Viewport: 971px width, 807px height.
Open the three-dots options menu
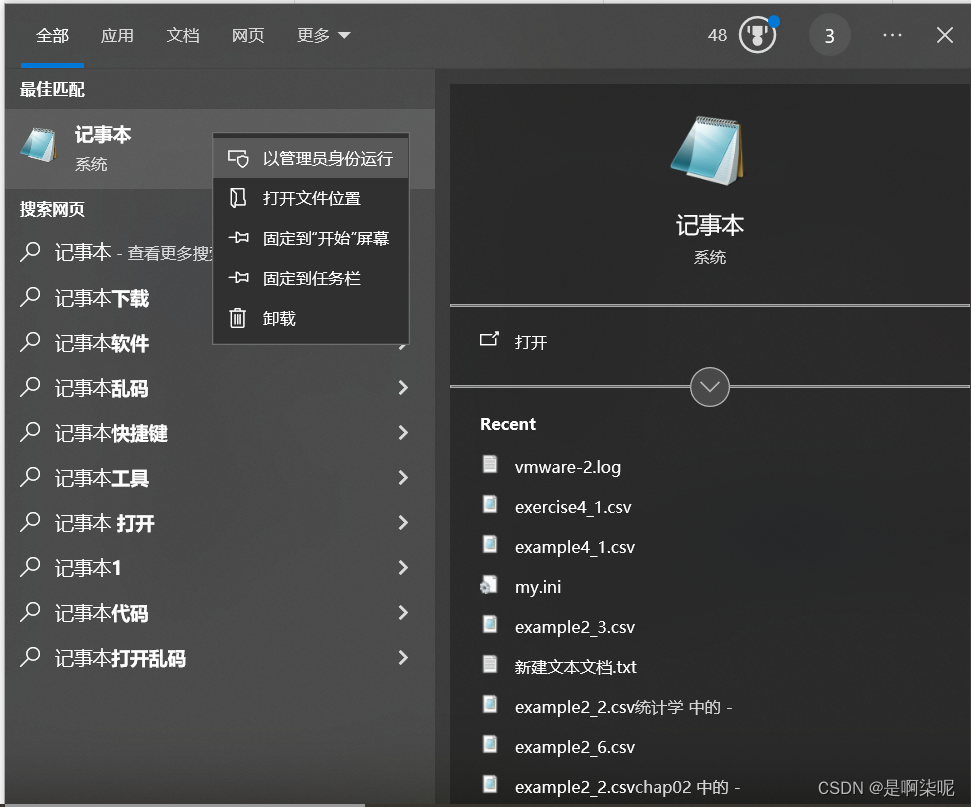point(892,35)
